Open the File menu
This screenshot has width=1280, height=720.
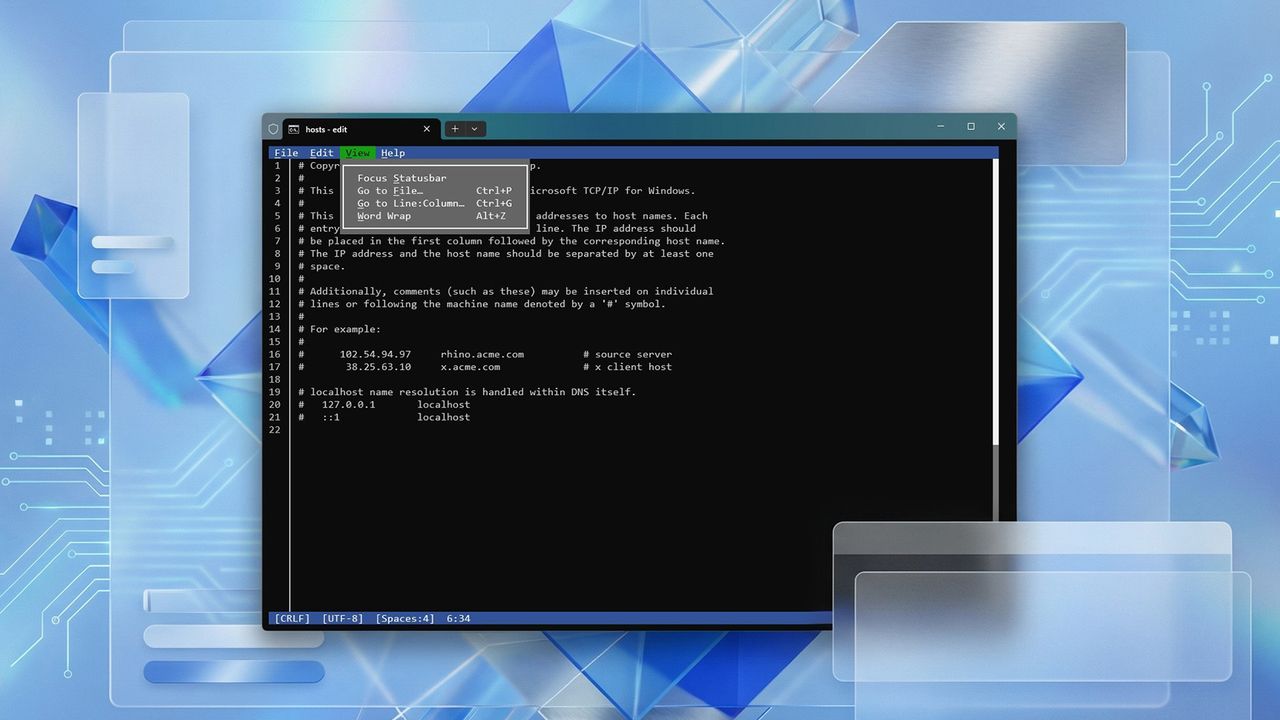[x=286, y=152]
